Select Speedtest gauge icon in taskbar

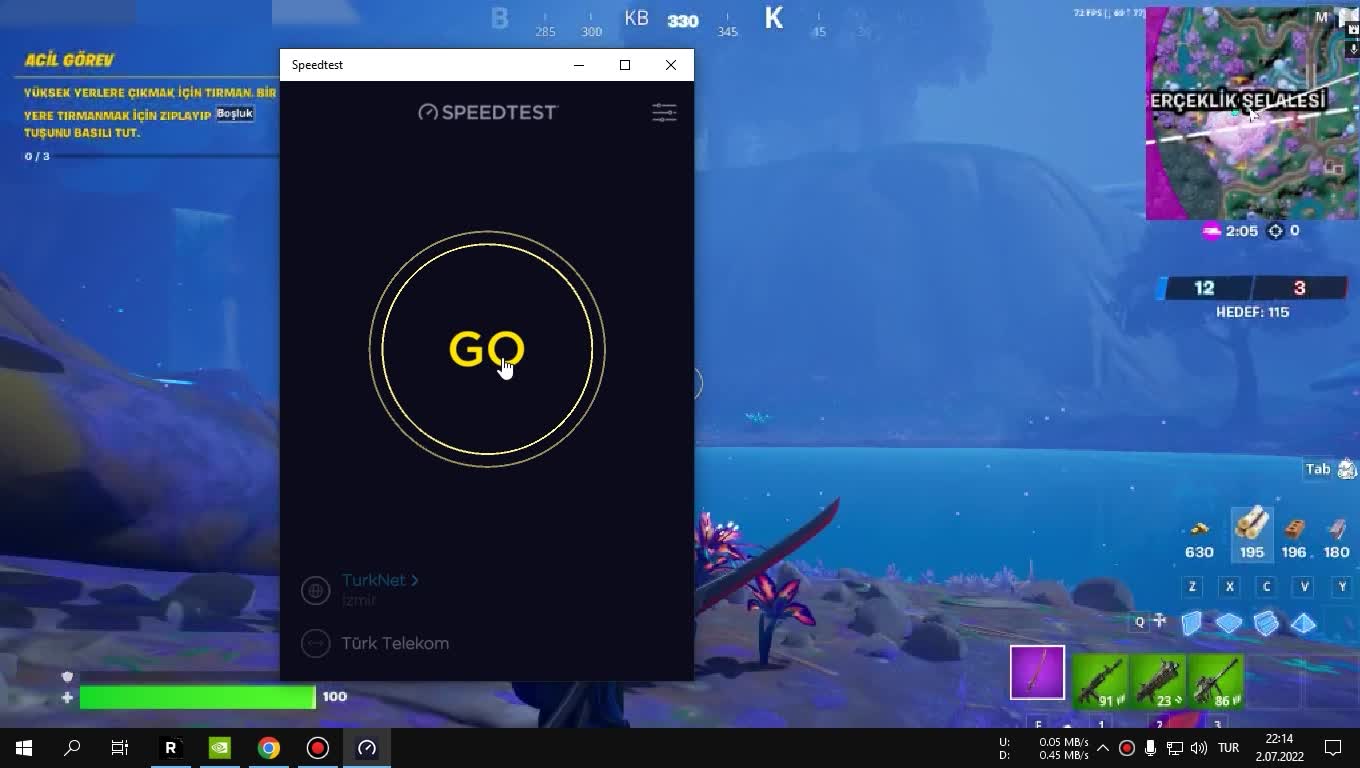tap(366, 747)
